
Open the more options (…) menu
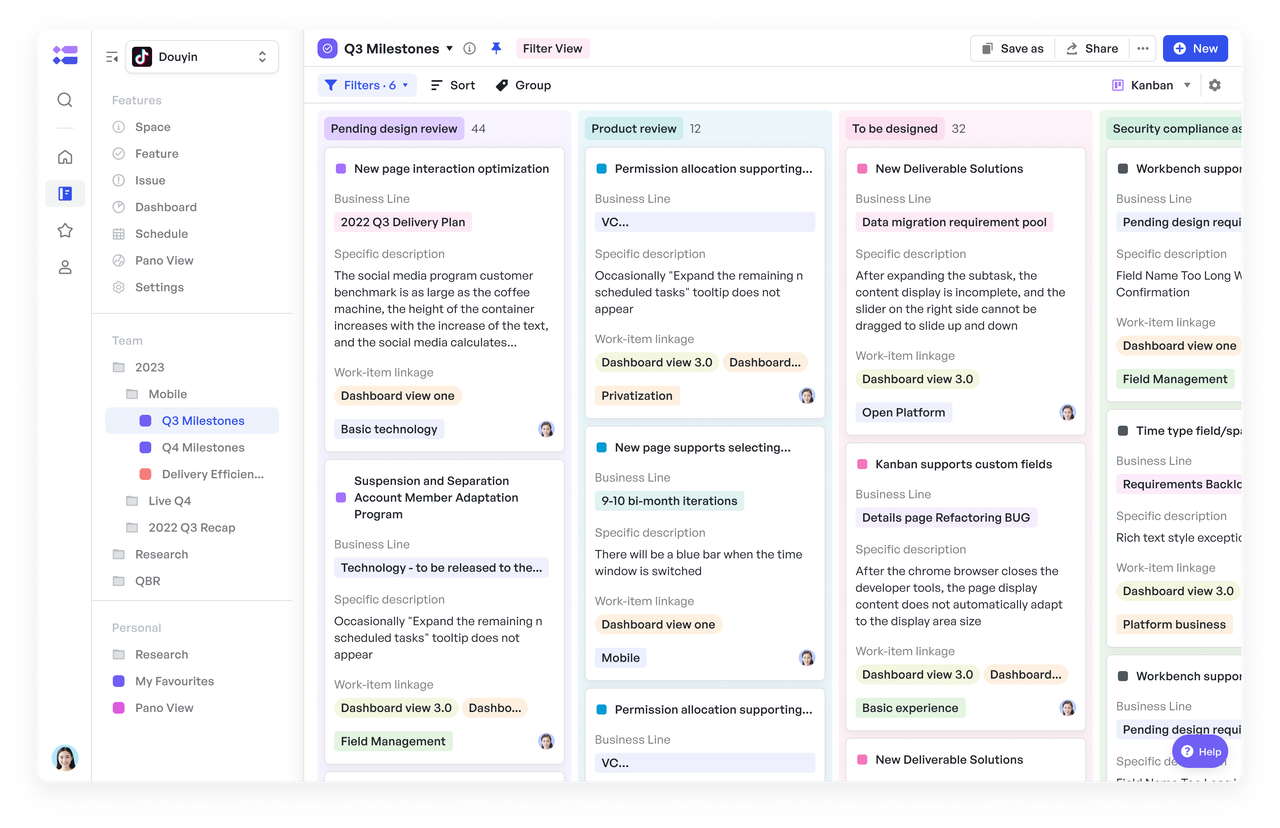1142,47
